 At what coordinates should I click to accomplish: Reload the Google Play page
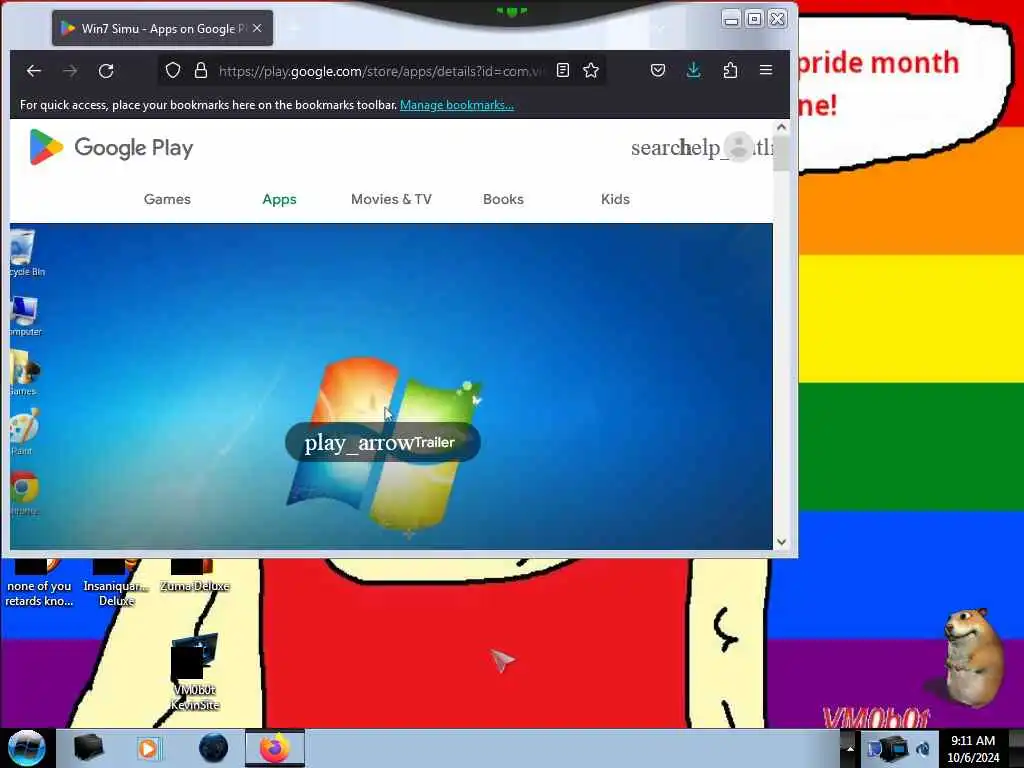click(x=106, y=71)
